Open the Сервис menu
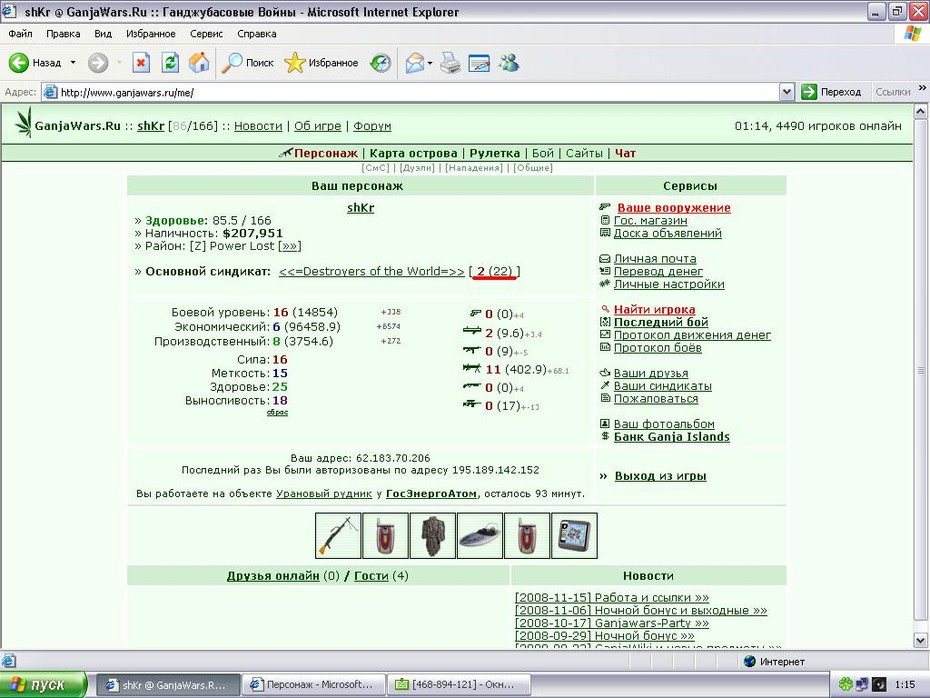Viewport: 930px width, 698px height. pyautogui.click(x=206, y=34)
